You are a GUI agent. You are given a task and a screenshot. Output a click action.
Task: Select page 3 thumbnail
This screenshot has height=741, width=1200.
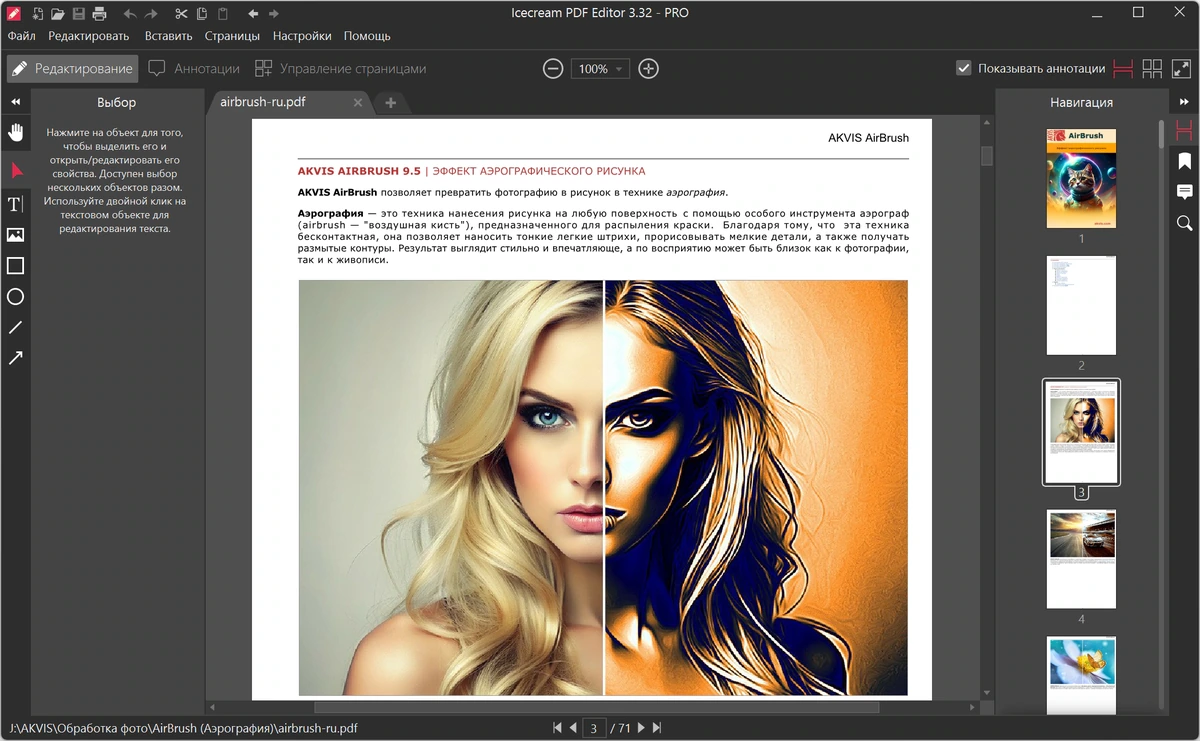click(x=1081, y=432)
